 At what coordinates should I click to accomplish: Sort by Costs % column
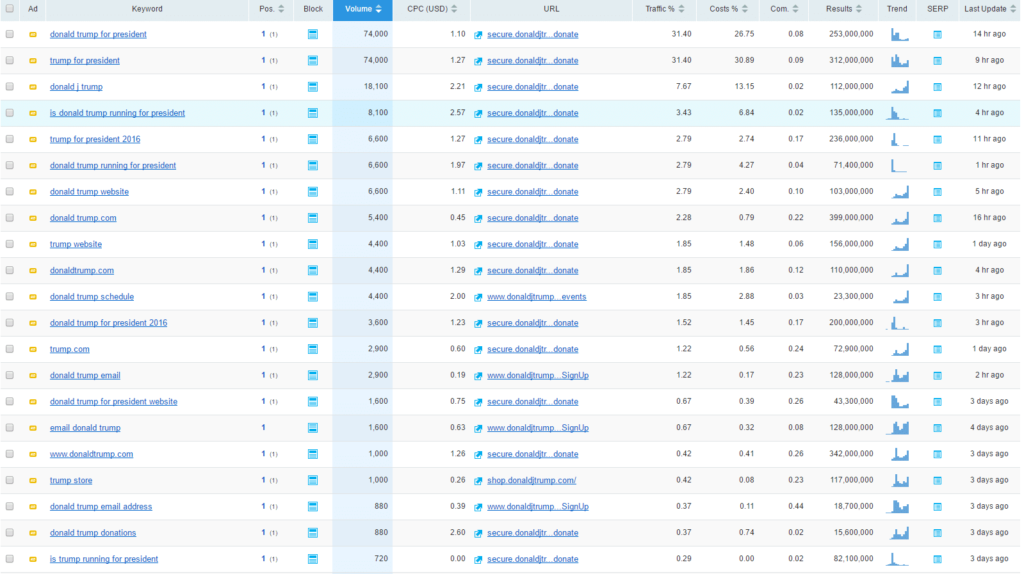point(728,9)
